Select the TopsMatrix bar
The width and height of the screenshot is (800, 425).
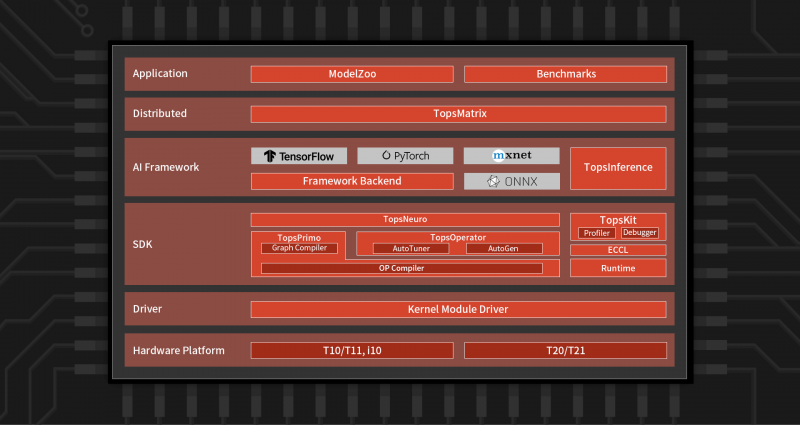pyautogui.click(x=459, y=114)
